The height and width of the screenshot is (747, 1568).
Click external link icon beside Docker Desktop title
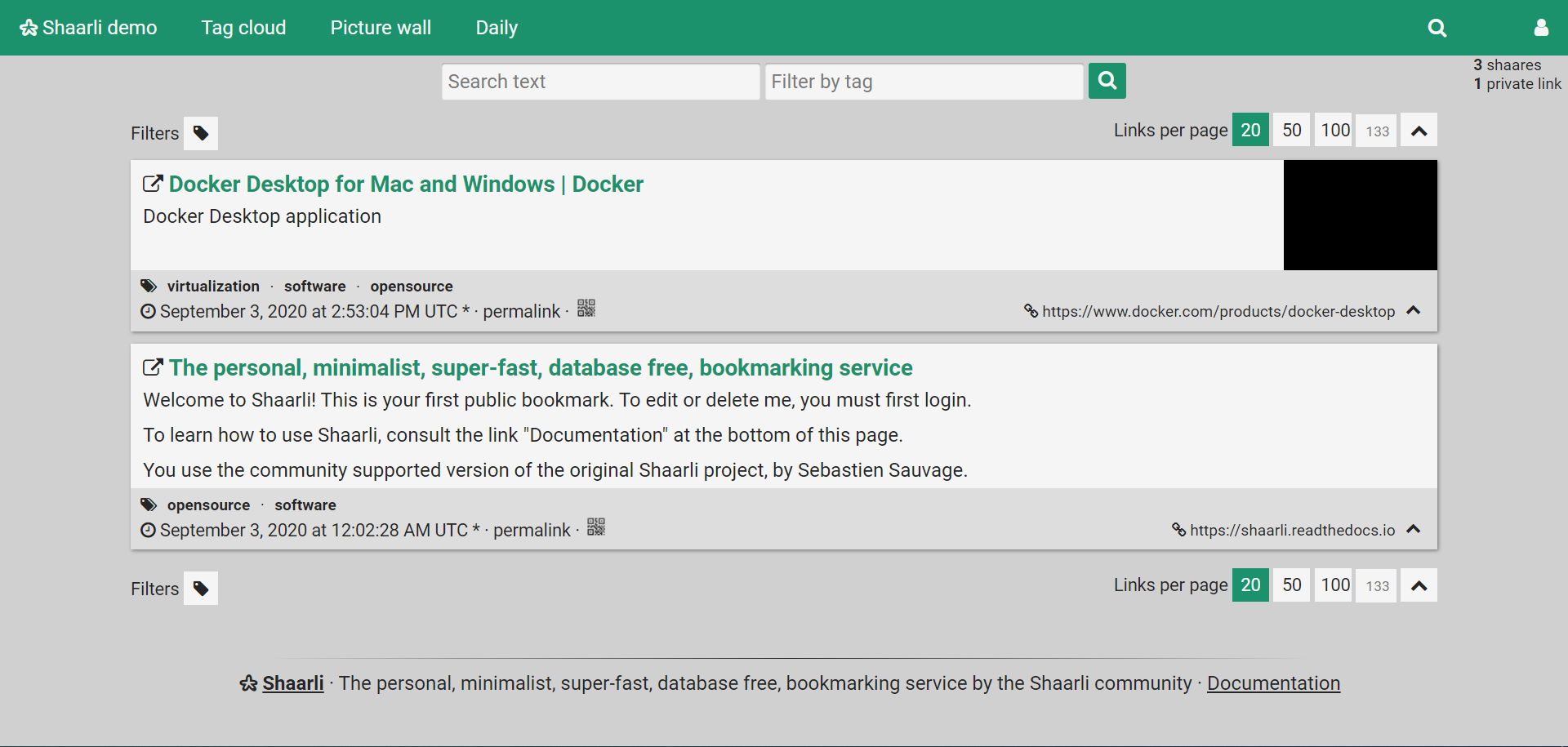[x=153, y=184]
